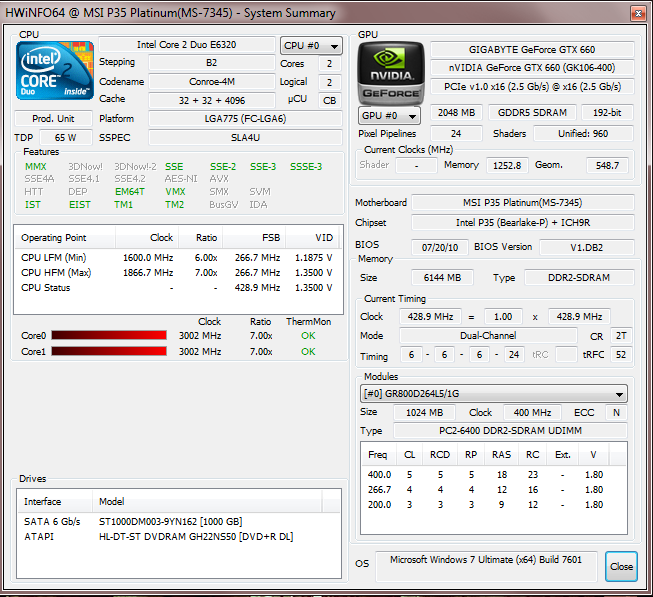Click the Codename Conroe-4M field
Image resolution: width=653 pixels, height=597 pixels.
[x=212, y=82]
